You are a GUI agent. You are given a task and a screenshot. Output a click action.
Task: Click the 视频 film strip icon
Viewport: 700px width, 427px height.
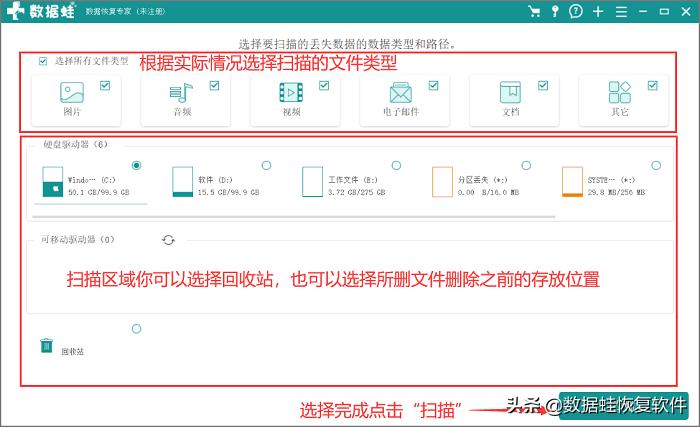291,92
